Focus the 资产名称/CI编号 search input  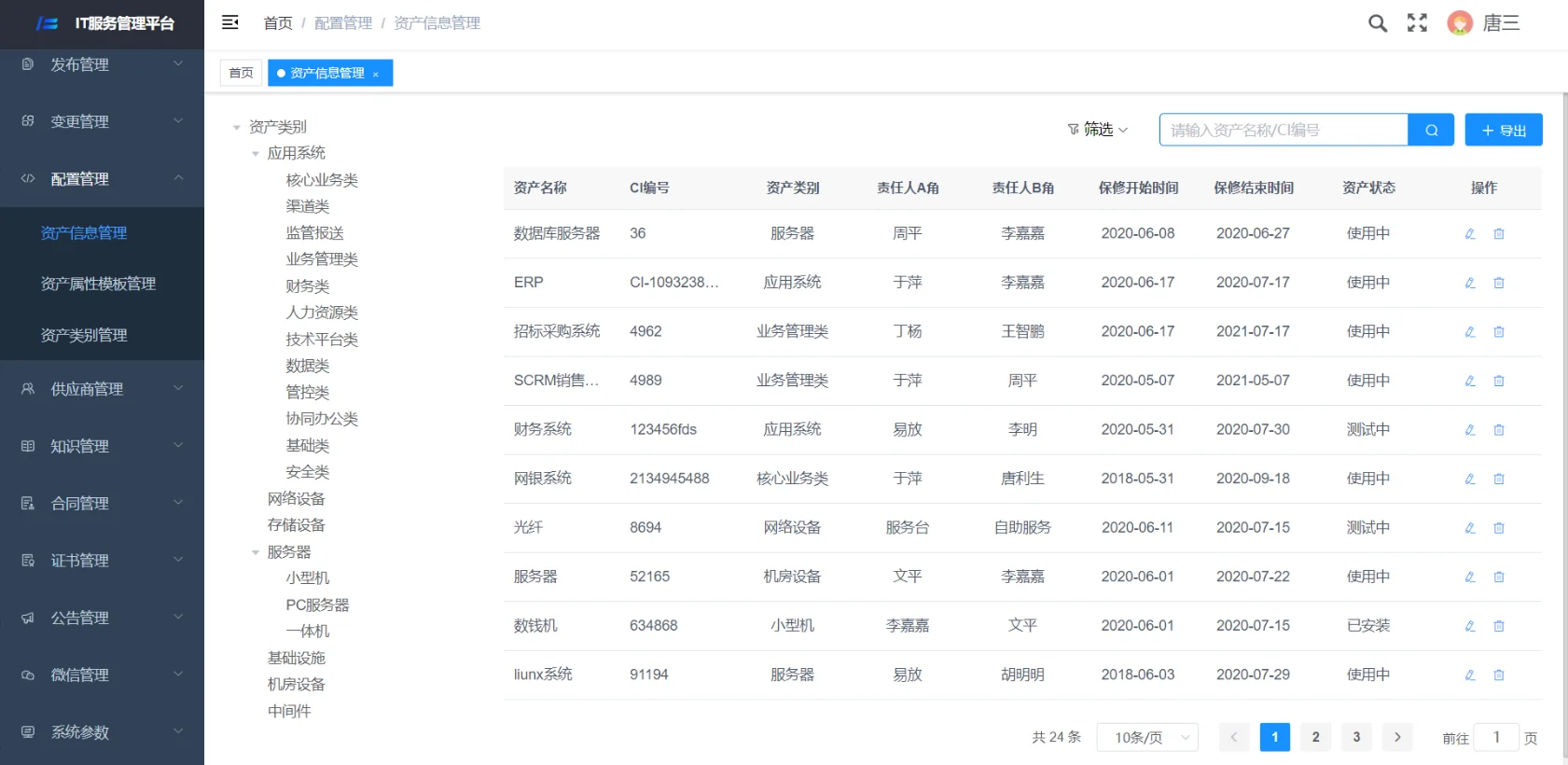point(1284,130)
